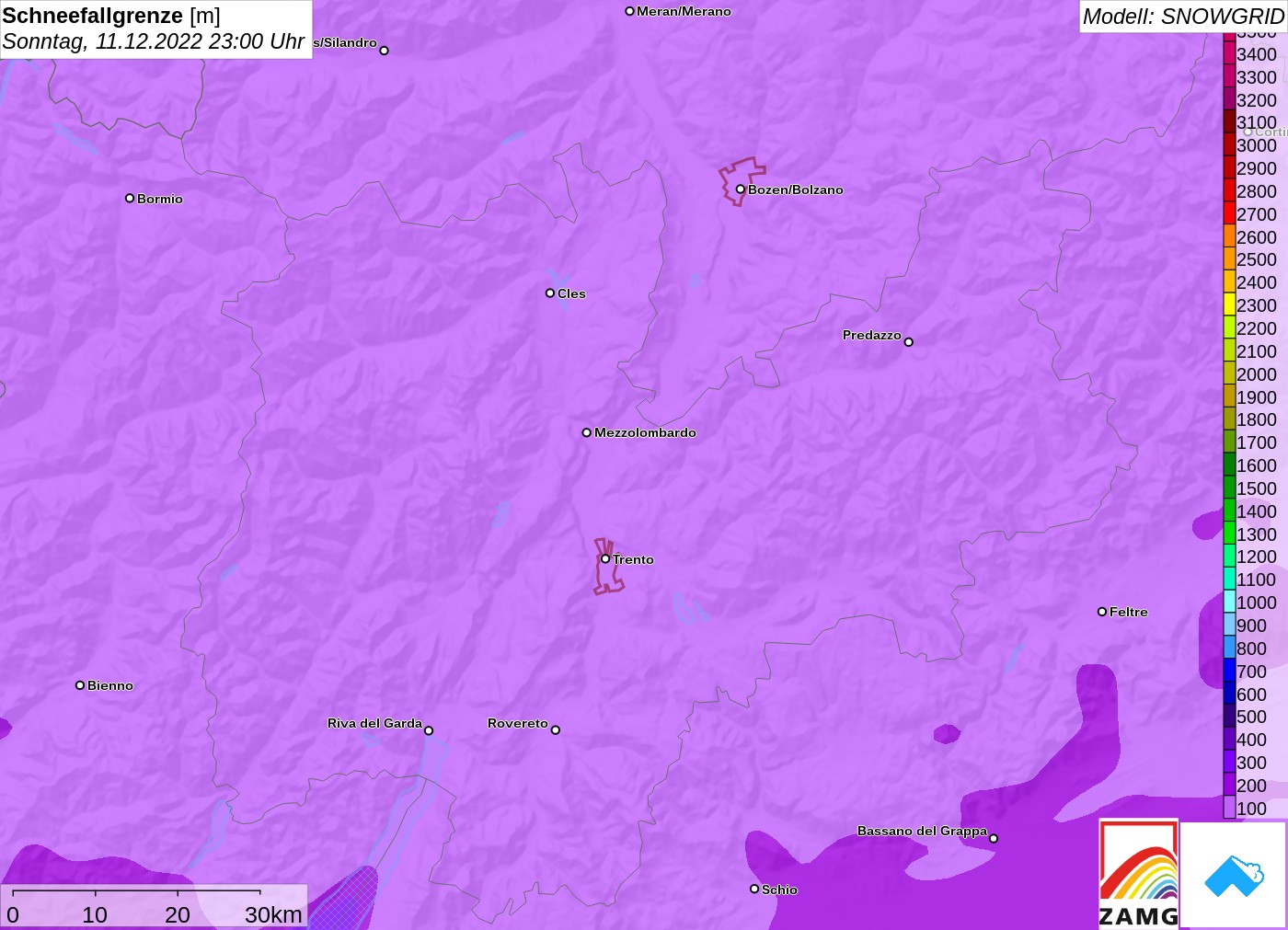Click the Feltre location marker dot
Image resolution: width=1288 pixels, height=930 pixels.
[x=1102, y=612]
